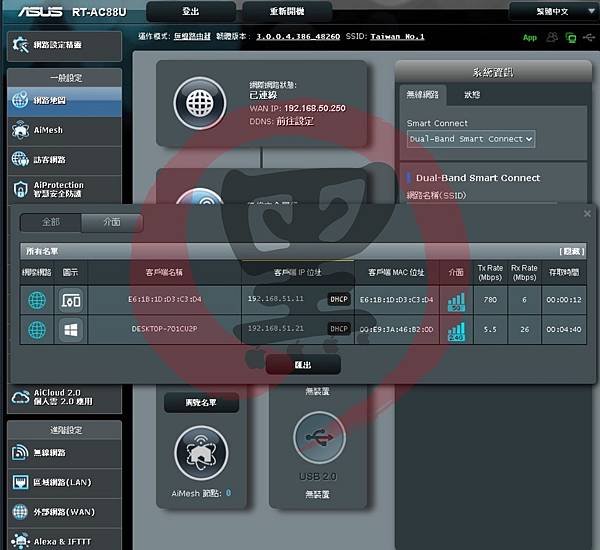The width and height of the screenshot is (600, 550).
Task: Click the USB status icon in top bar
Action: coord(589,37)
